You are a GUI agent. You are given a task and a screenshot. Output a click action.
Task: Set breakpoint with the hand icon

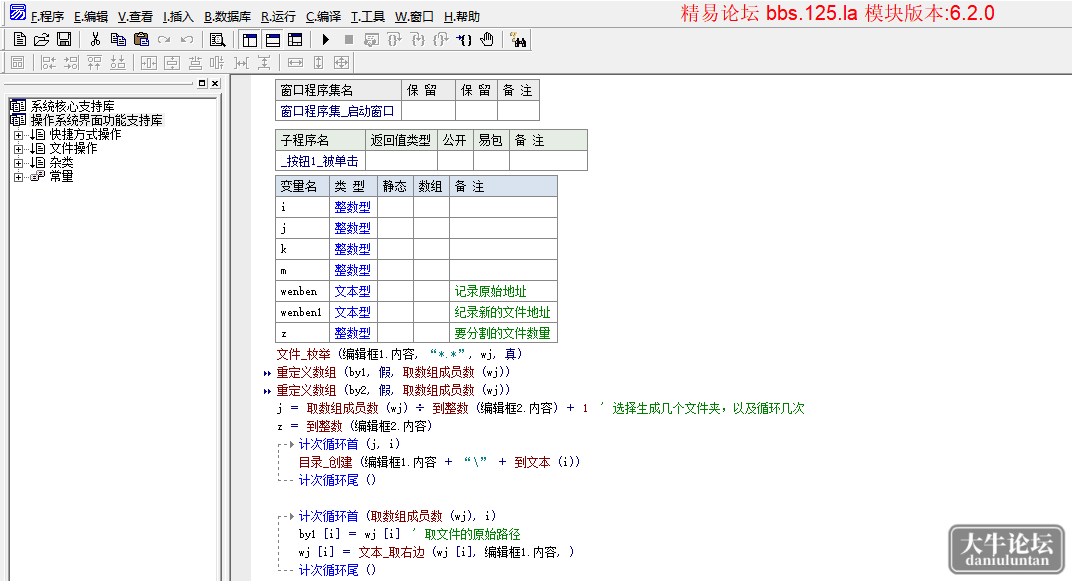(487, 40)
